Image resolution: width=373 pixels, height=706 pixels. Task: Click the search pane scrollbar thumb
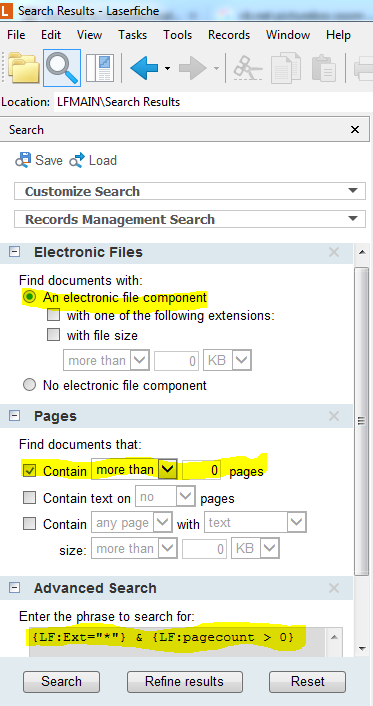tap(361, 421)
